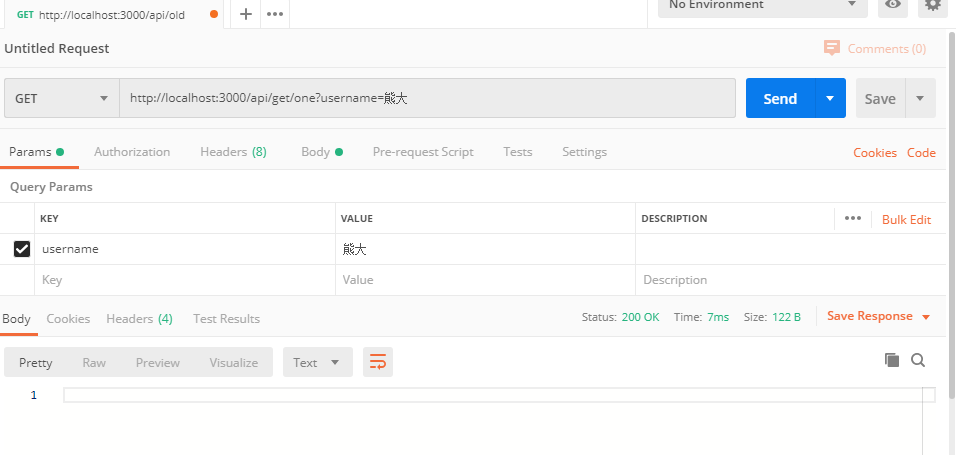Image resolution: width=956 pixels, height=455 pixels.
Task: Open the response Headers (4) tab
Action: pyautogui.click(x=140, y=318)
